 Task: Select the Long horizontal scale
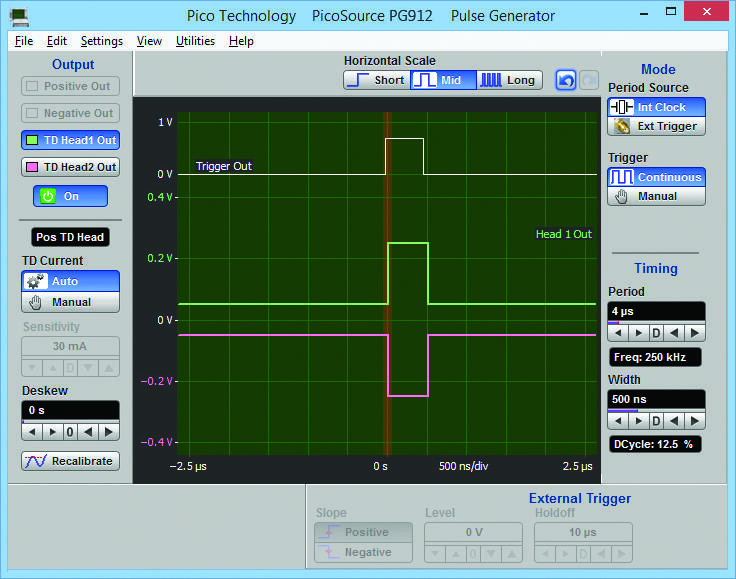[509, 80]
